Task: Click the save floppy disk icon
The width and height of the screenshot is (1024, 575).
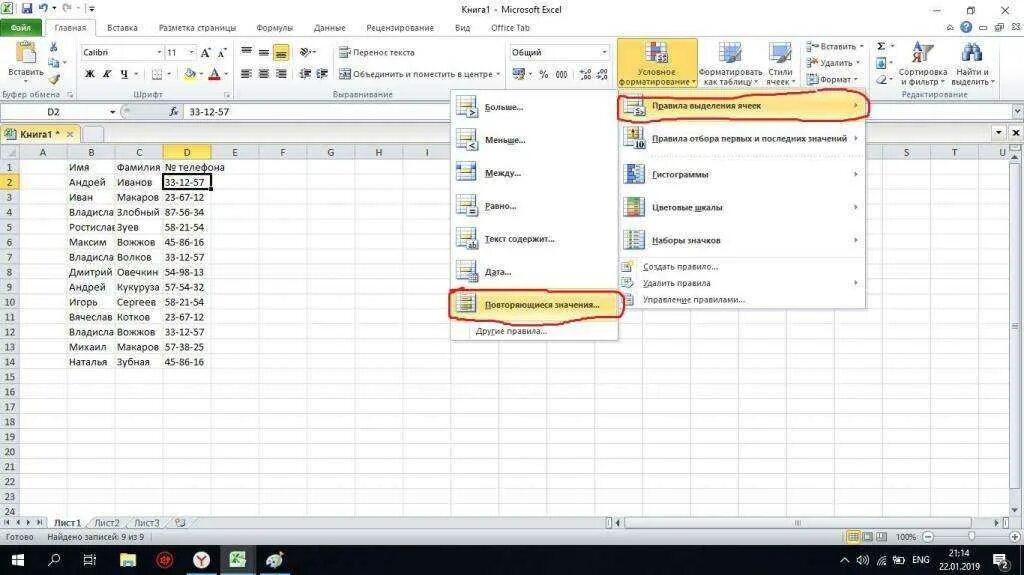Action: pyautogui.click(x=27, y=9)
